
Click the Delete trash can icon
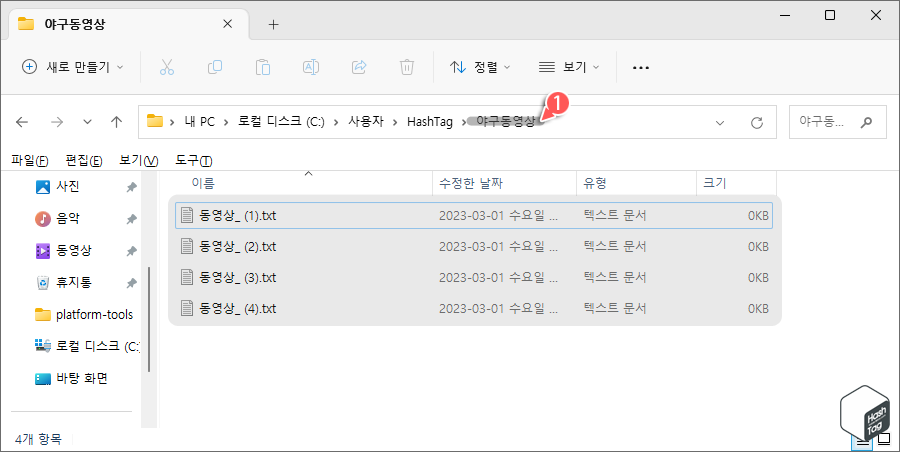(x=406, y=67)
